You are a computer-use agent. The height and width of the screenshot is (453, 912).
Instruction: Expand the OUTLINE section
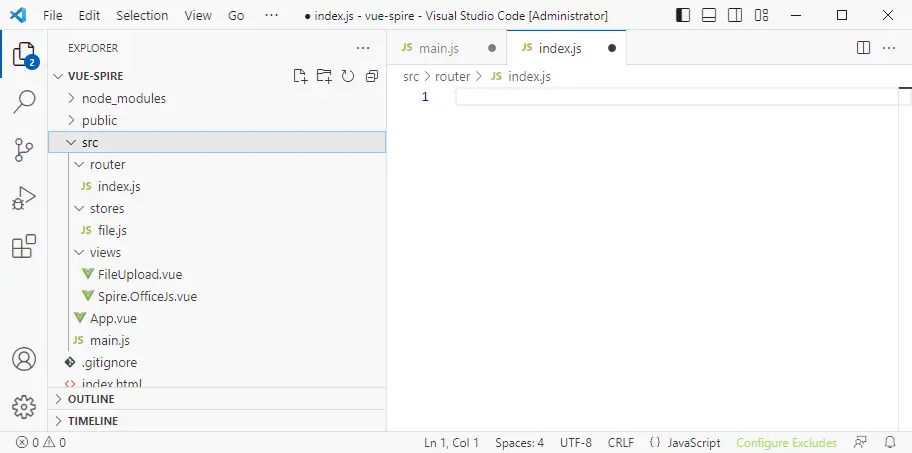(x=90, y=399)
